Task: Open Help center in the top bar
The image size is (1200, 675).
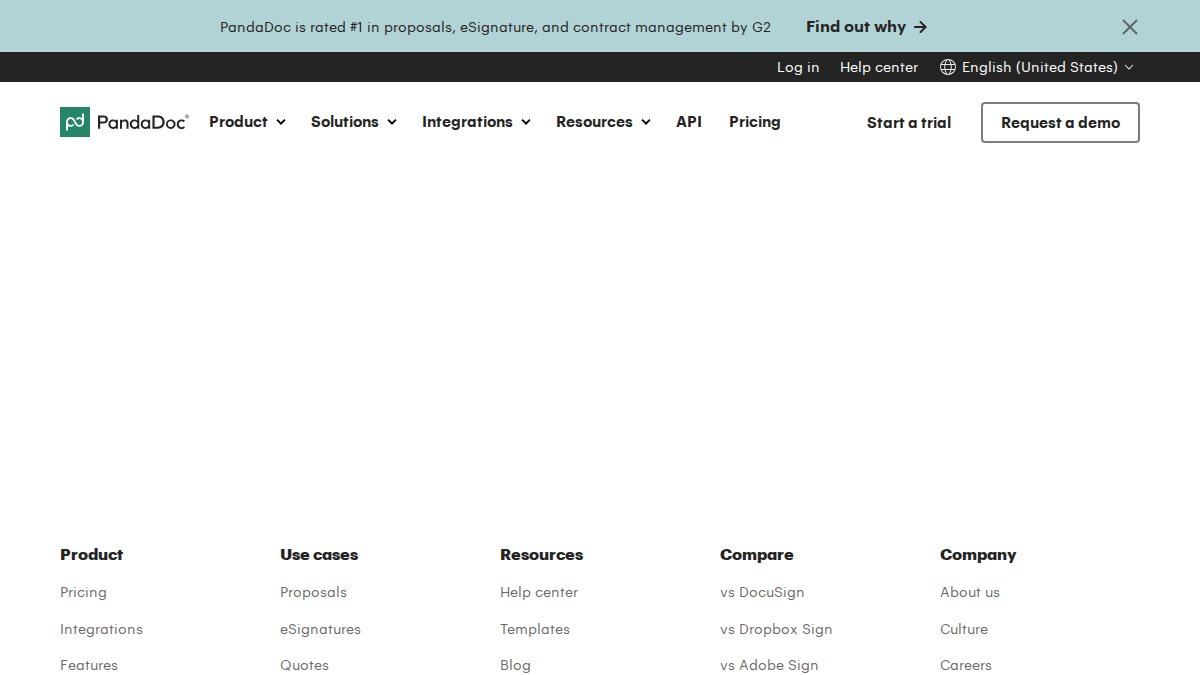Action: pyautogui.click(x=879, y=67)
